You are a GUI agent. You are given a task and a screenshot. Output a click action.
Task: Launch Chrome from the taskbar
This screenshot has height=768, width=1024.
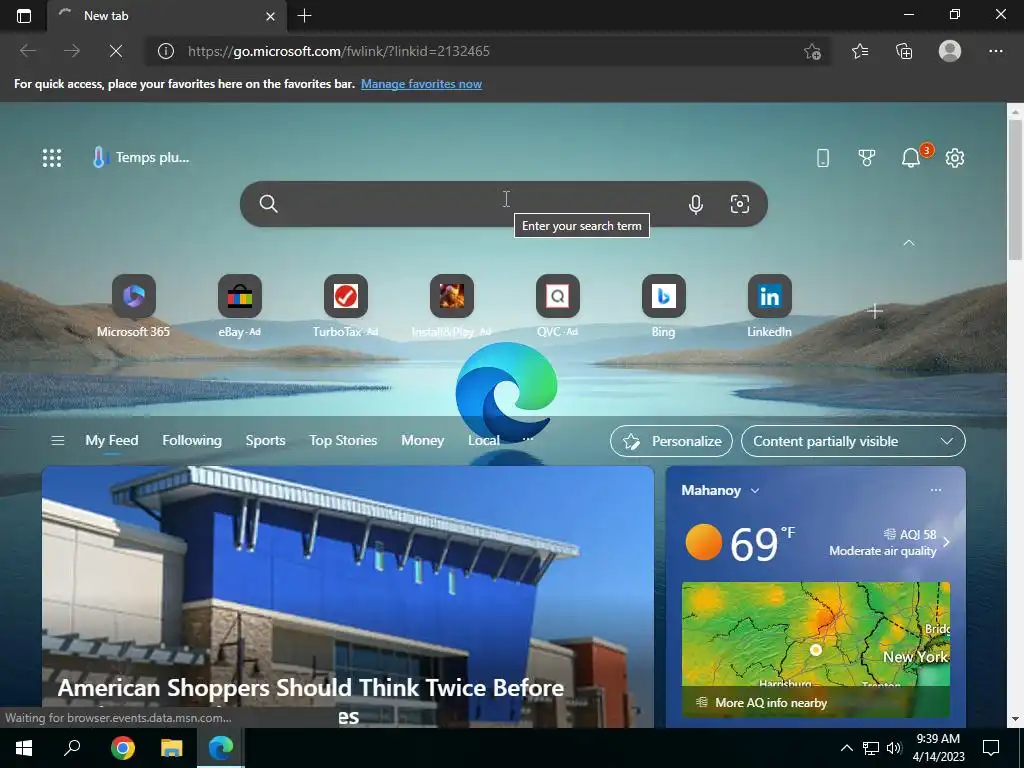click(x=122, y=748)
